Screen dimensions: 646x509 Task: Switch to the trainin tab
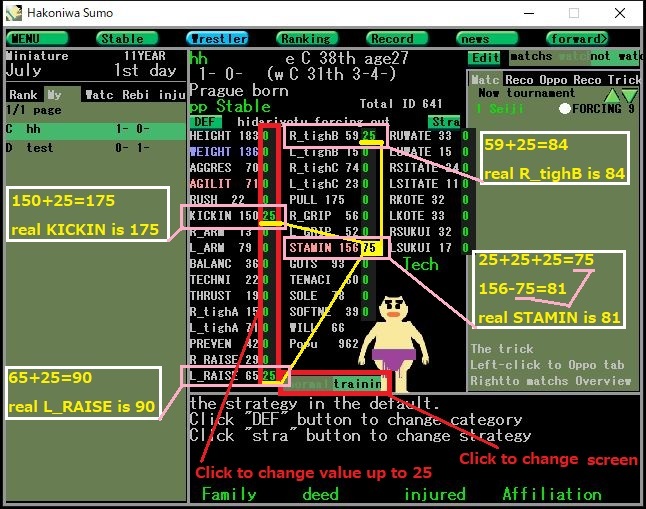point(357,383)
